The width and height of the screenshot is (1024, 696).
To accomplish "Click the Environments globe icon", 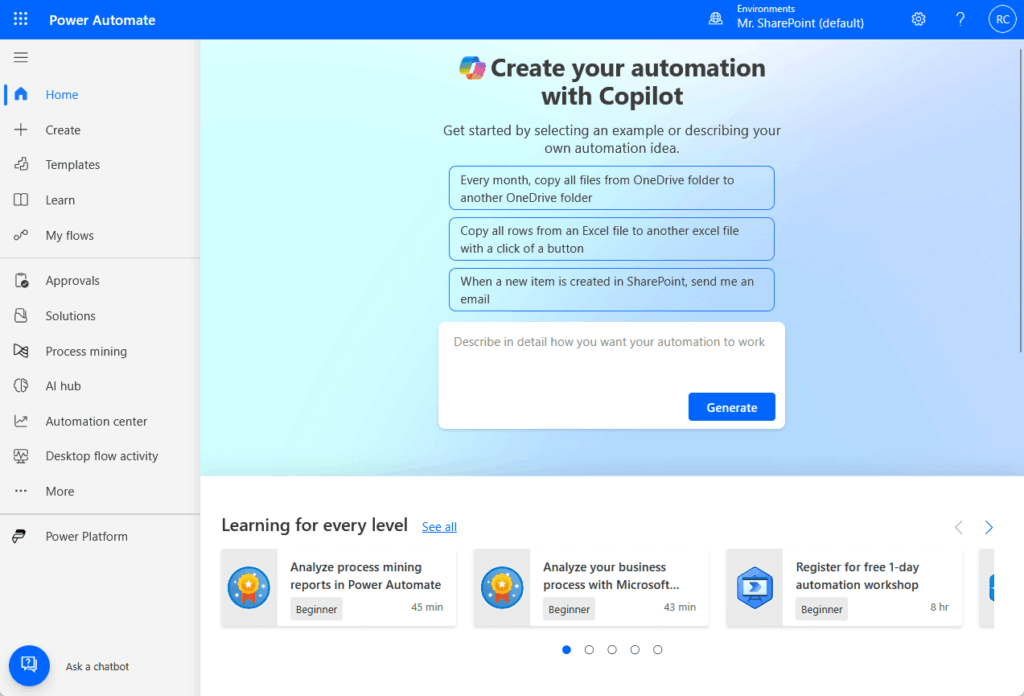I will (x=716, y=19).
